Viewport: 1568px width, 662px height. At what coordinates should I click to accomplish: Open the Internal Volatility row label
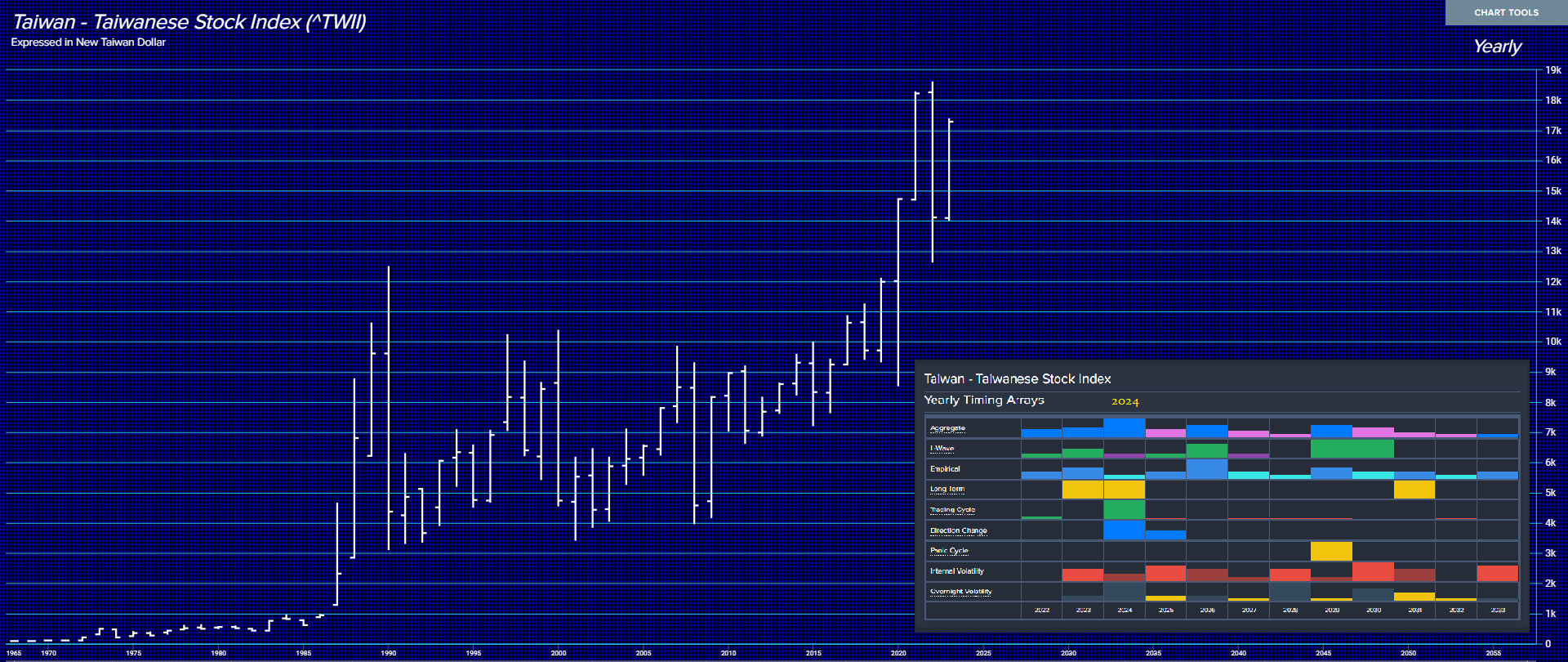[x=956, y=571]
